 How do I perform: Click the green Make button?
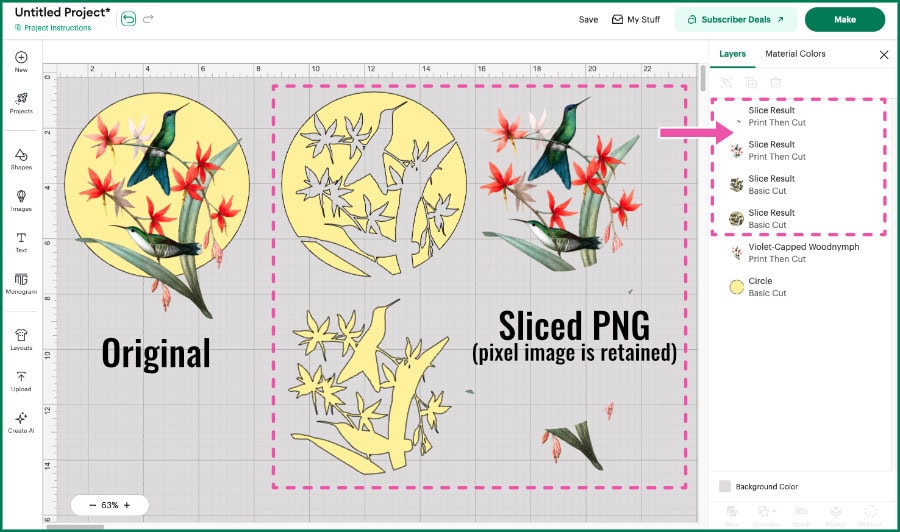click(845, 20)
